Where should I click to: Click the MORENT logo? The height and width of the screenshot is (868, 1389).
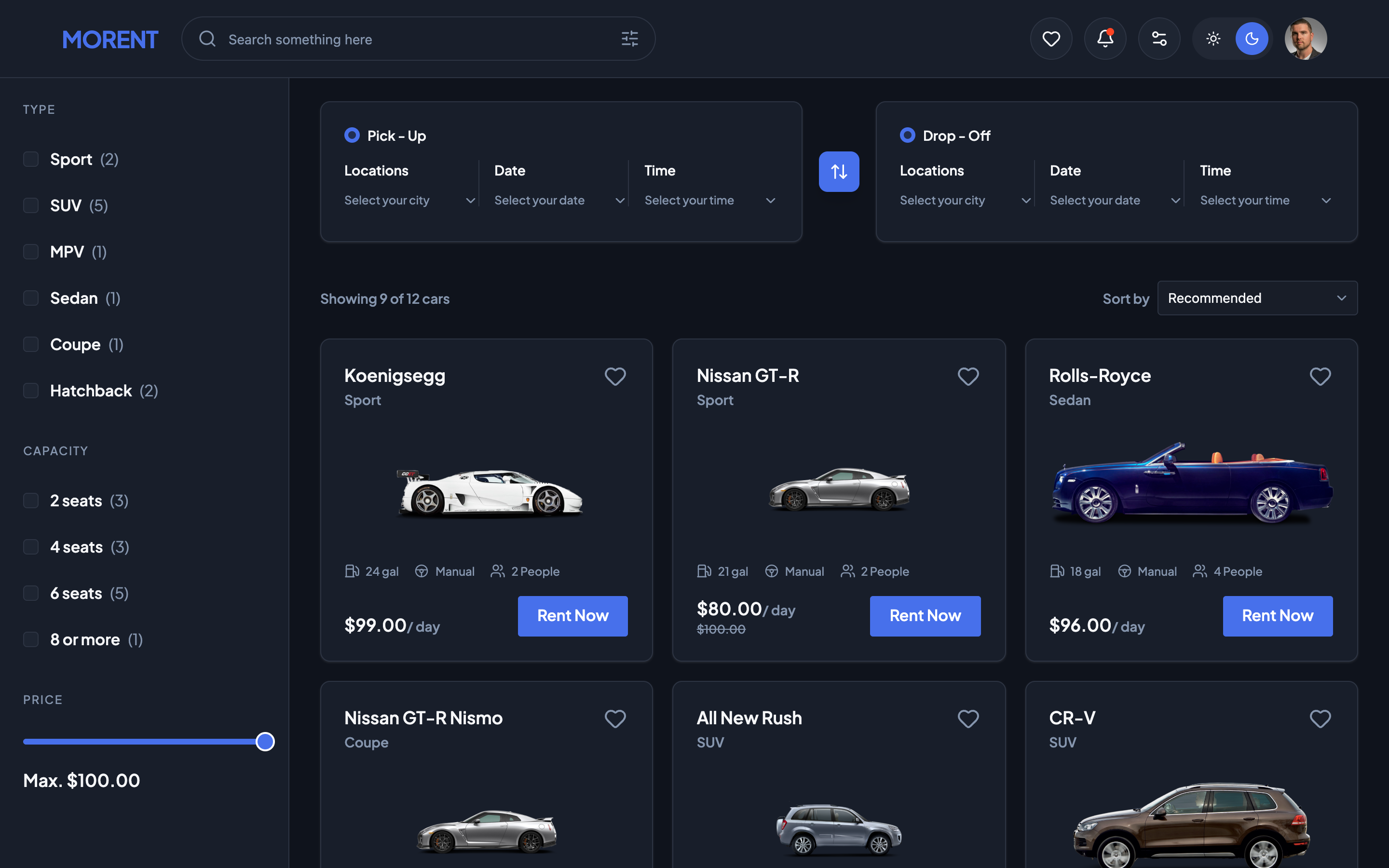click(x=109, y=39)
